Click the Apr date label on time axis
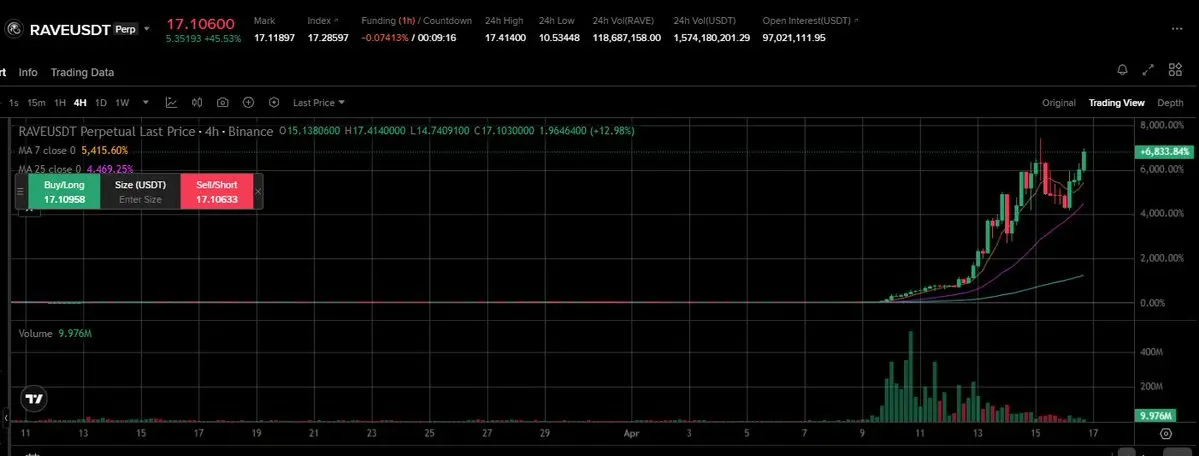Image resolution: width=1199 pixels, height=456 pixels. coord(631,434)
